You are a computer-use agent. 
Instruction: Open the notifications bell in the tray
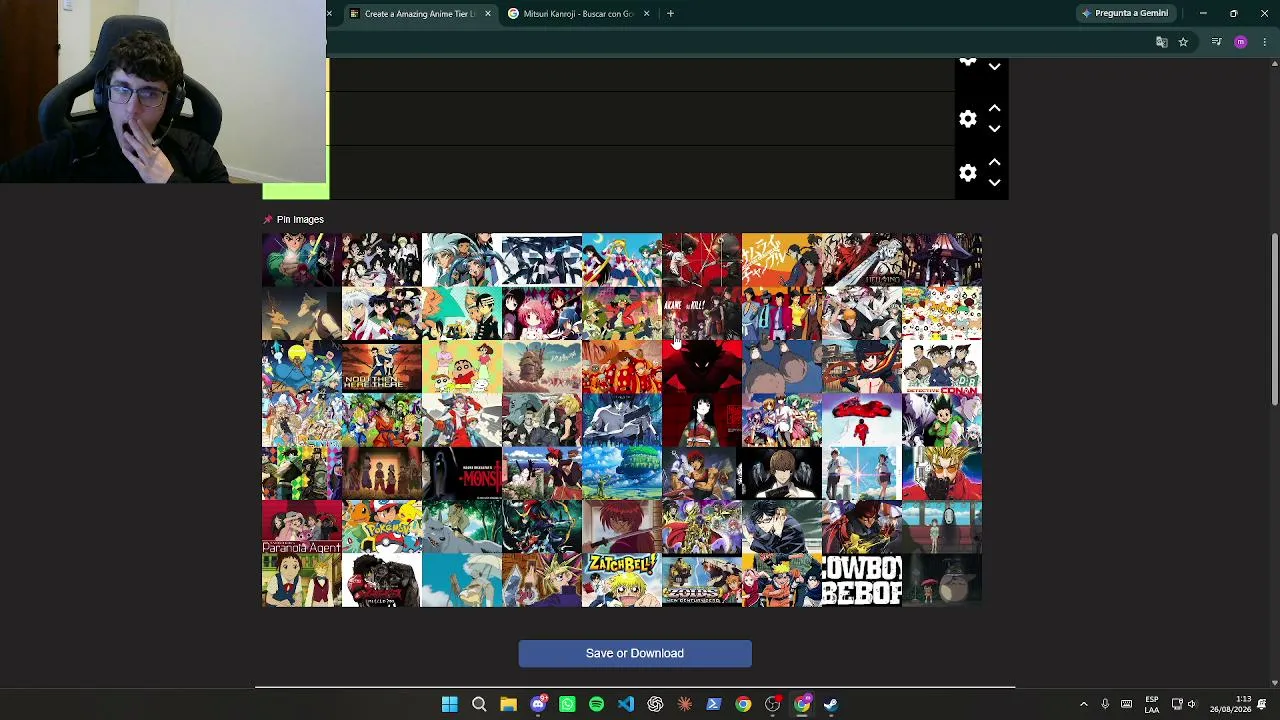coord(1263,704)
